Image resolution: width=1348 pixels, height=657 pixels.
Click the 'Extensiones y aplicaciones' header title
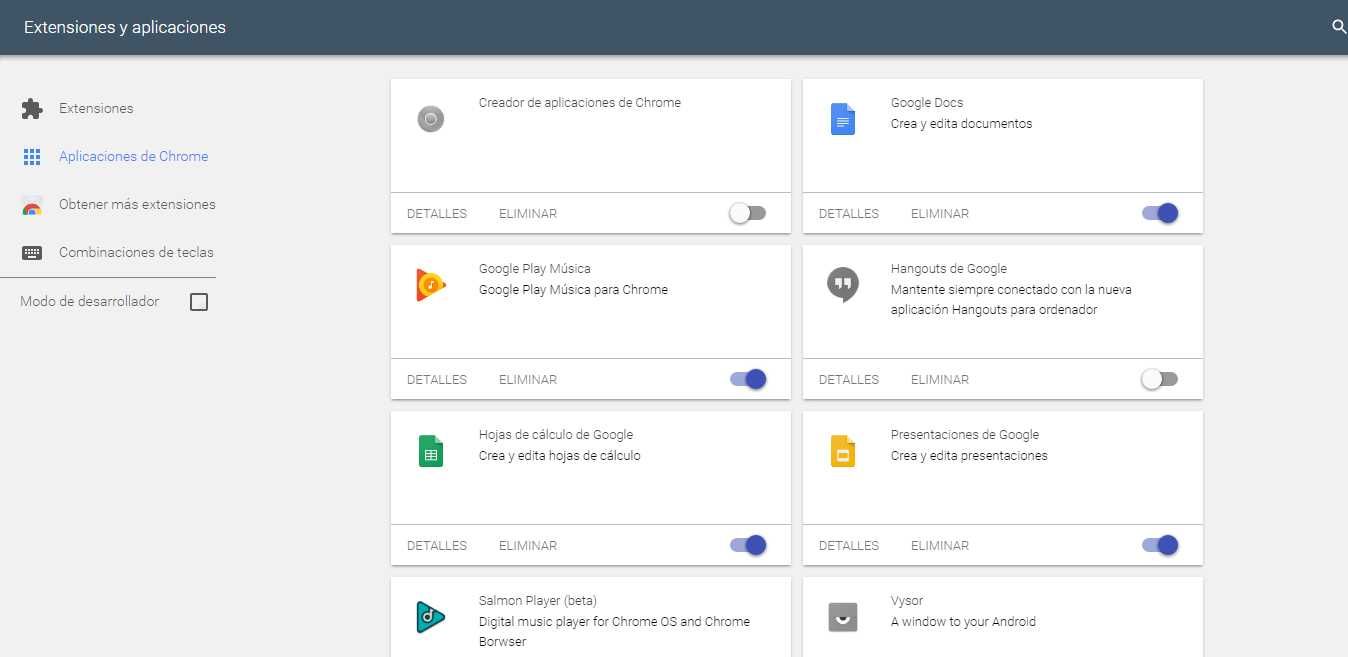[x=125, y=27]
